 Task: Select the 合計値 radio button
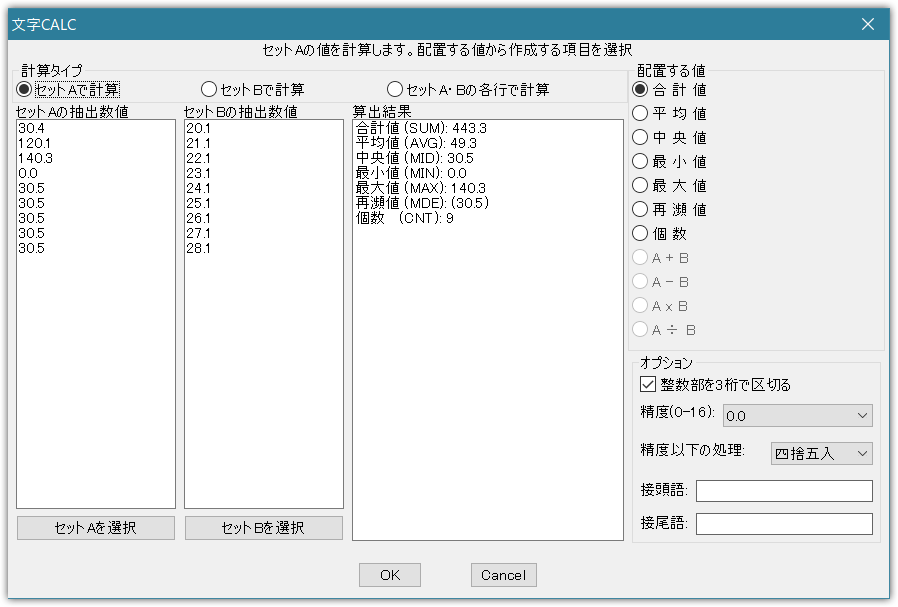point(641,90)
